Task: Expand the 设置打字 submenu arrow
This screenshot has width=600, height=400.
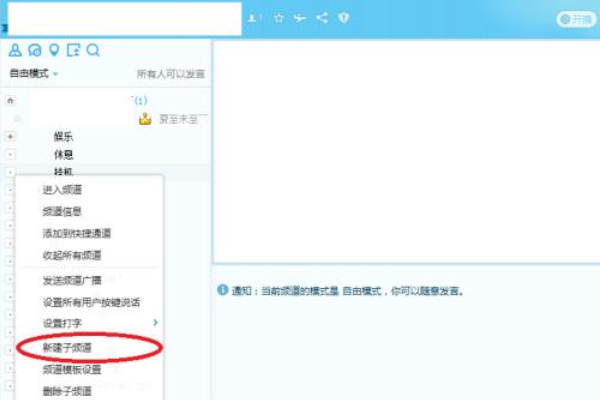Action: coord(155,323)
